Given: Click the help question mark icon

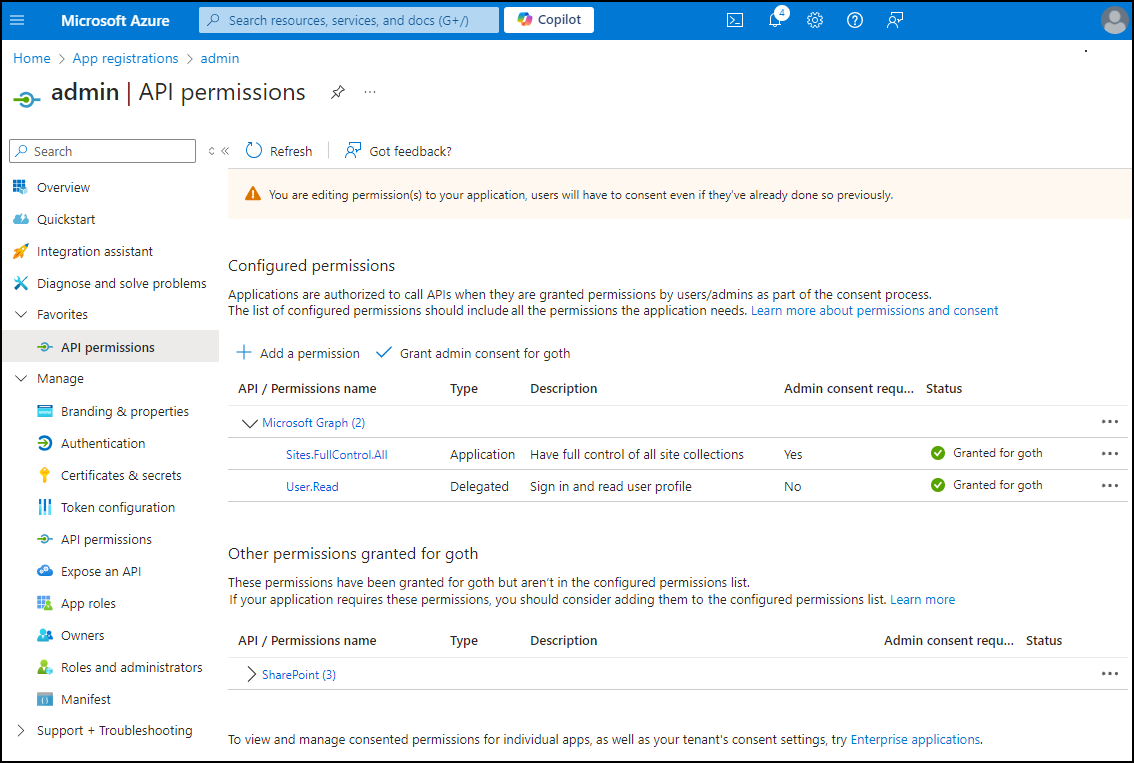Looking at the screenshot, I should pos(855,20).
